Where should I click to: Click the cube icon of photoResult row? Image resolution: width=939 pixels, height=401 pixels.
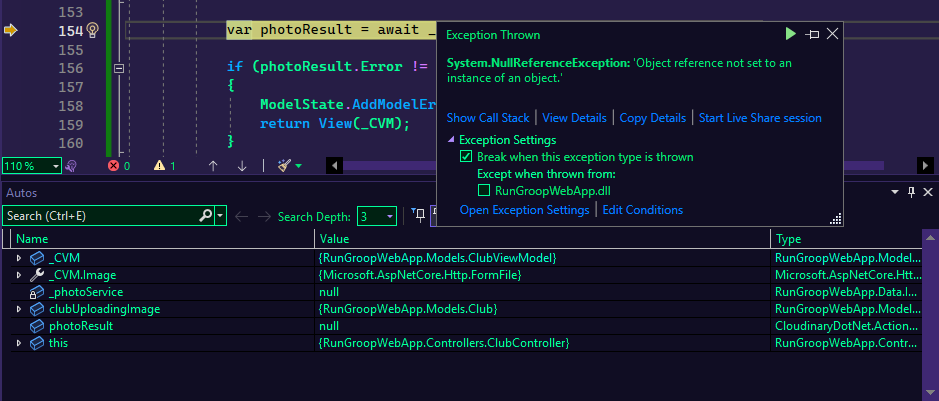(x=37, y=326)
